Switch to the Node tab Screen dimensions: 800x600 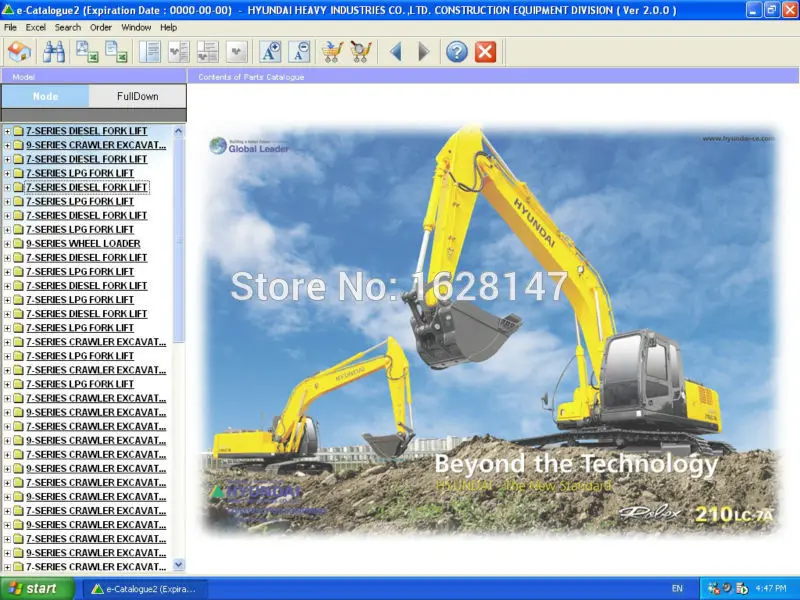click(x=45, y=96)
